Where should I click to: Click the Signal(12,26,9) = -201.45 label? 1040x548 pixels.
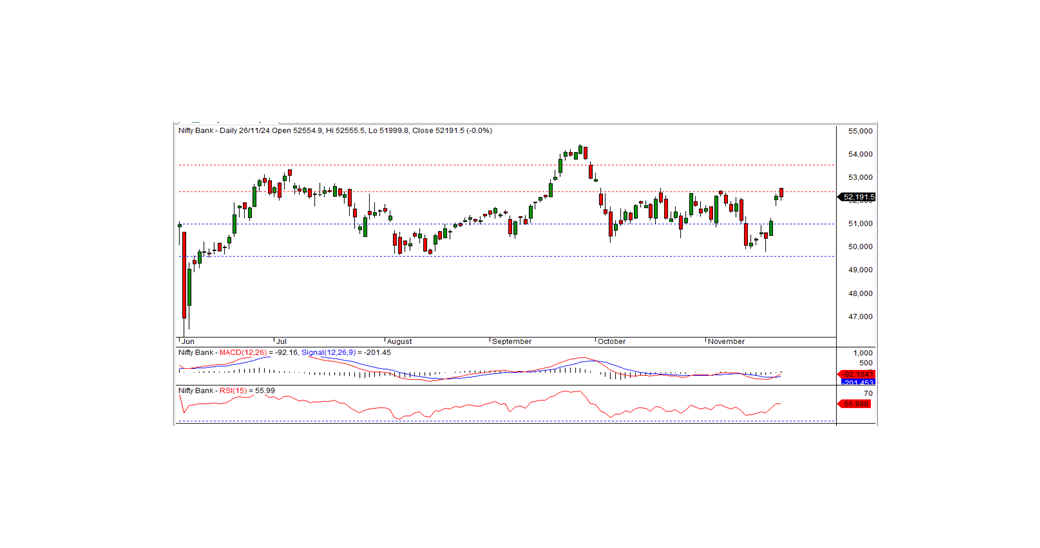pos(346,353)
